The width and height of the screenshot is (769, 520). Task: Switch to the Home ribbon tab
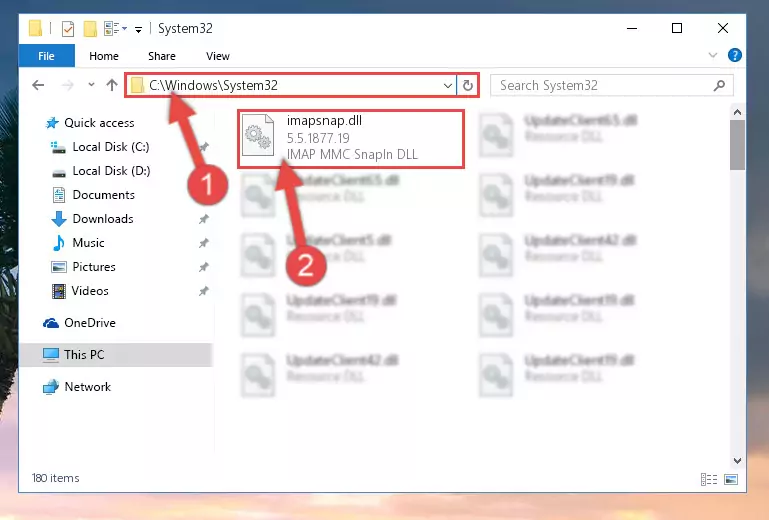pyautogui.click(x=104, y=56)
